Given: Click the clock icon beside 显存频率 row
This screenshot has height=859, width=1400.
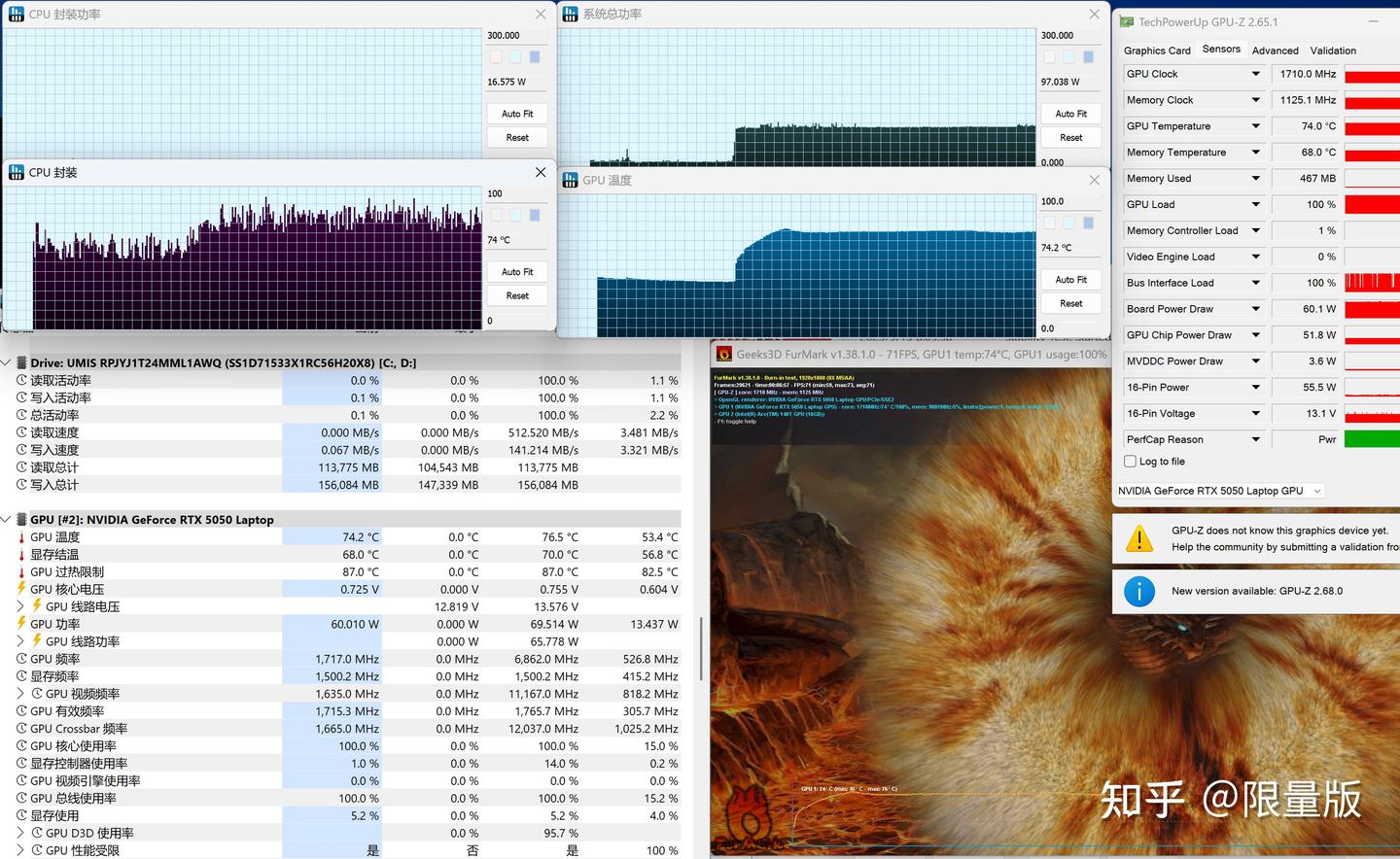Looking at the screenshot, I should tap(21, 676).
